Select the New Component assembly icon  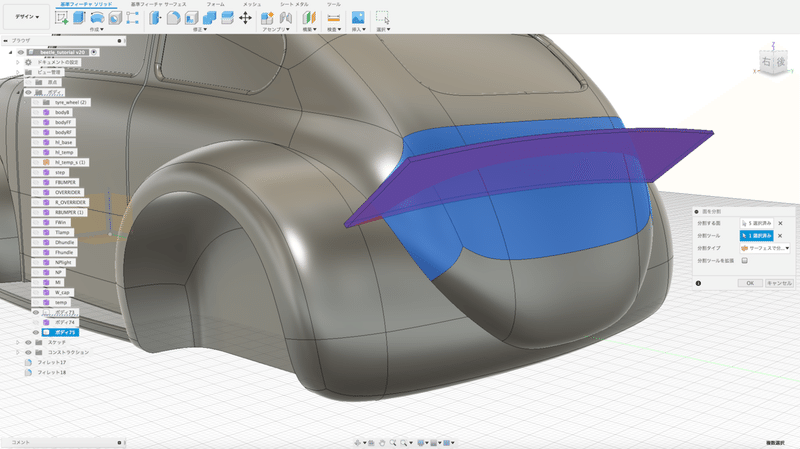[x=267, y=18]
